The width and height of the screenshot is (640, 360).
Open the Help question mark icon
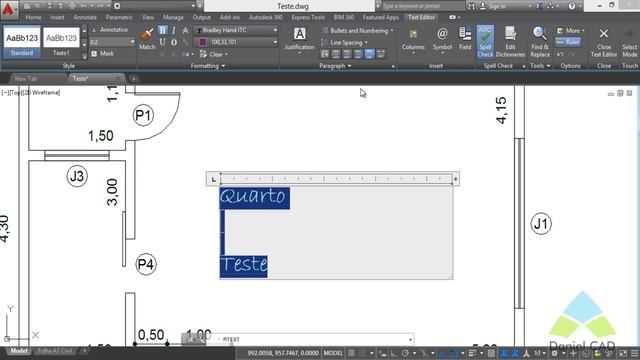coord(571,6)
